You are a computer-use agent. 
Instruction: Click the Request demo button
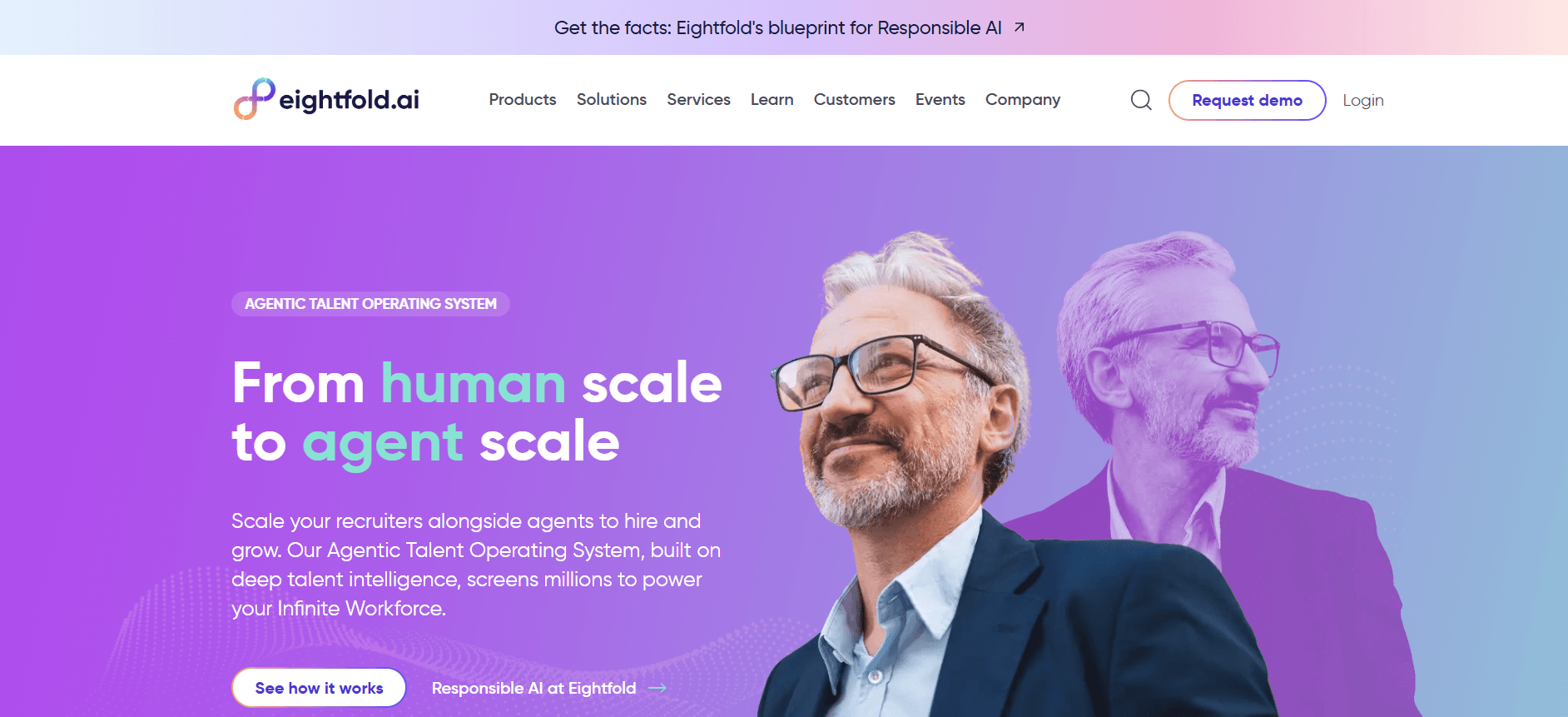(x=1247, y=100)
